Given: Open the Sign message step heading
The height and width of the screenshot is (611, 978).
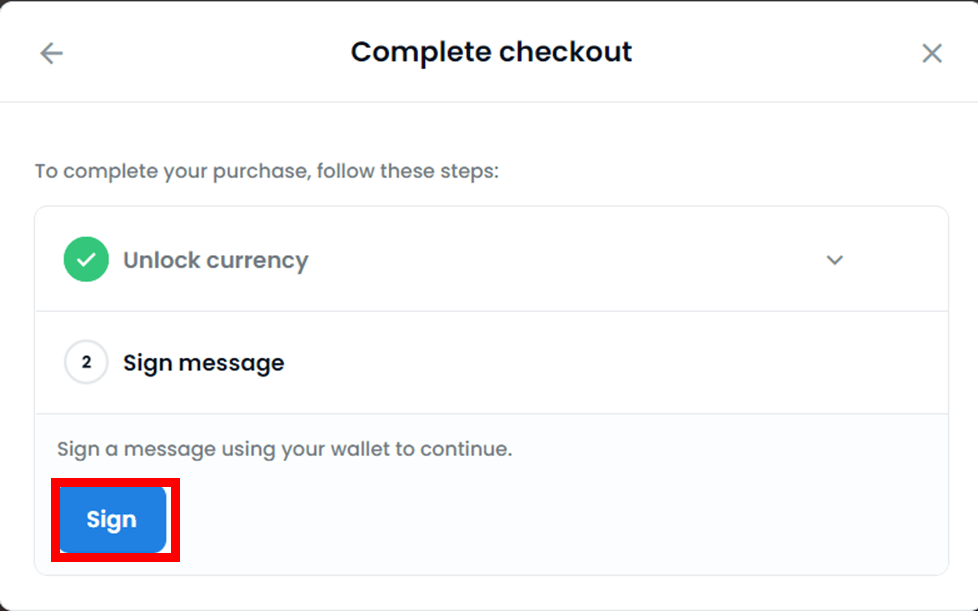Looking at the screenshot, I should [x=203, y=363].
